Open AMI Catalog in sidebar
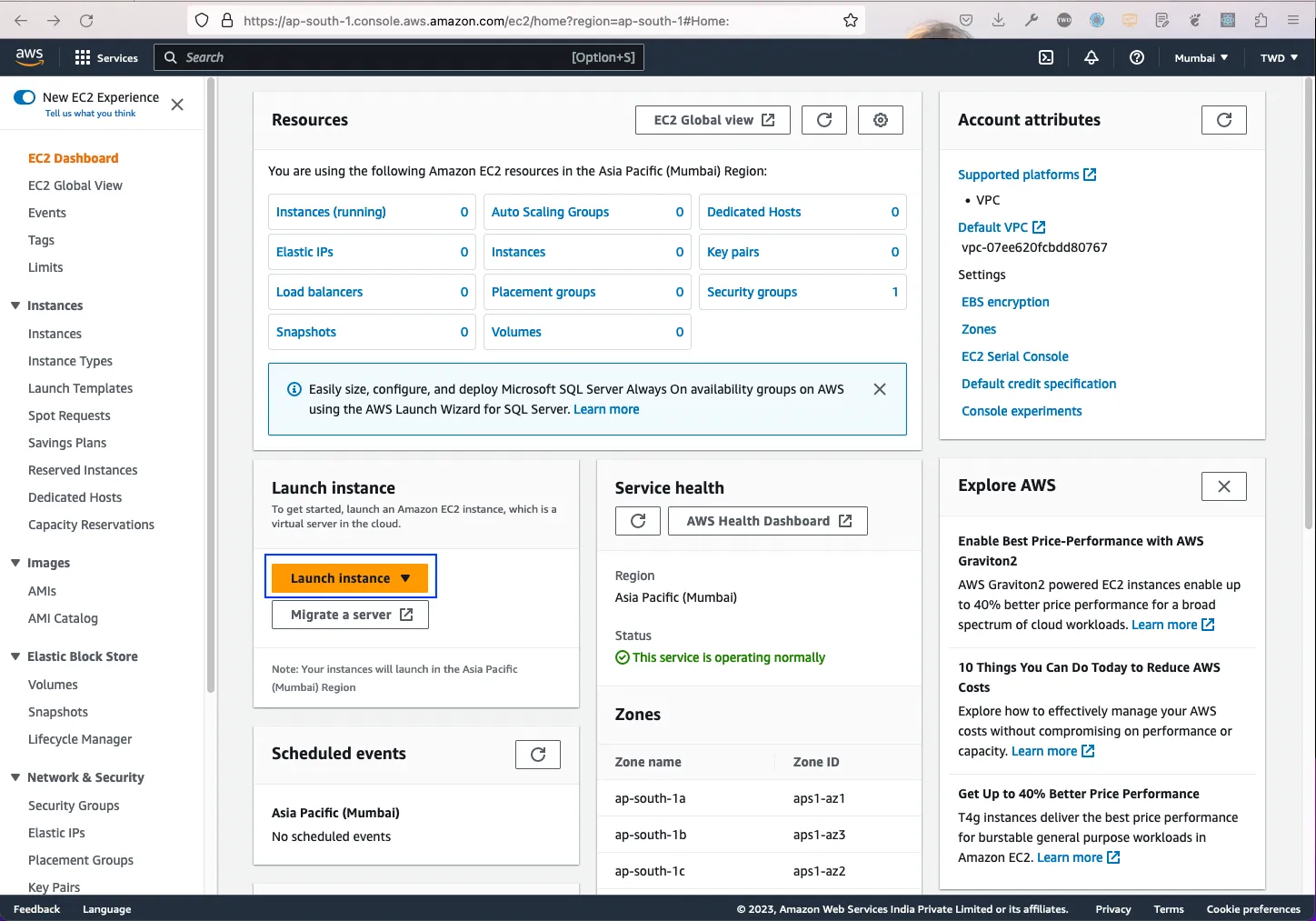The image size is (1316, 921). [x=63, y=618]
